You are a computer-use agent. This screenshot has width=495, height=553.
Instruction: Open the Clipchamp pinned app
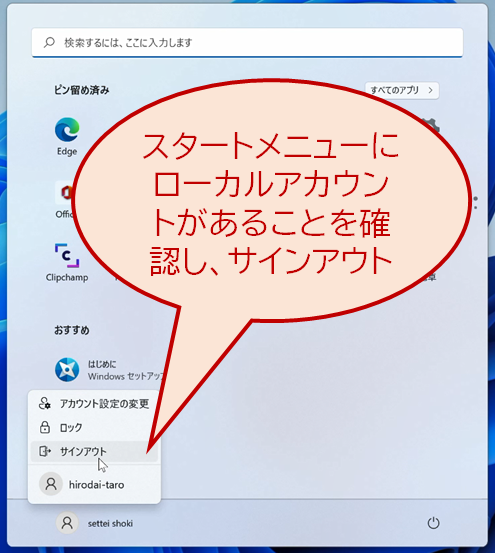click(67, 255)
